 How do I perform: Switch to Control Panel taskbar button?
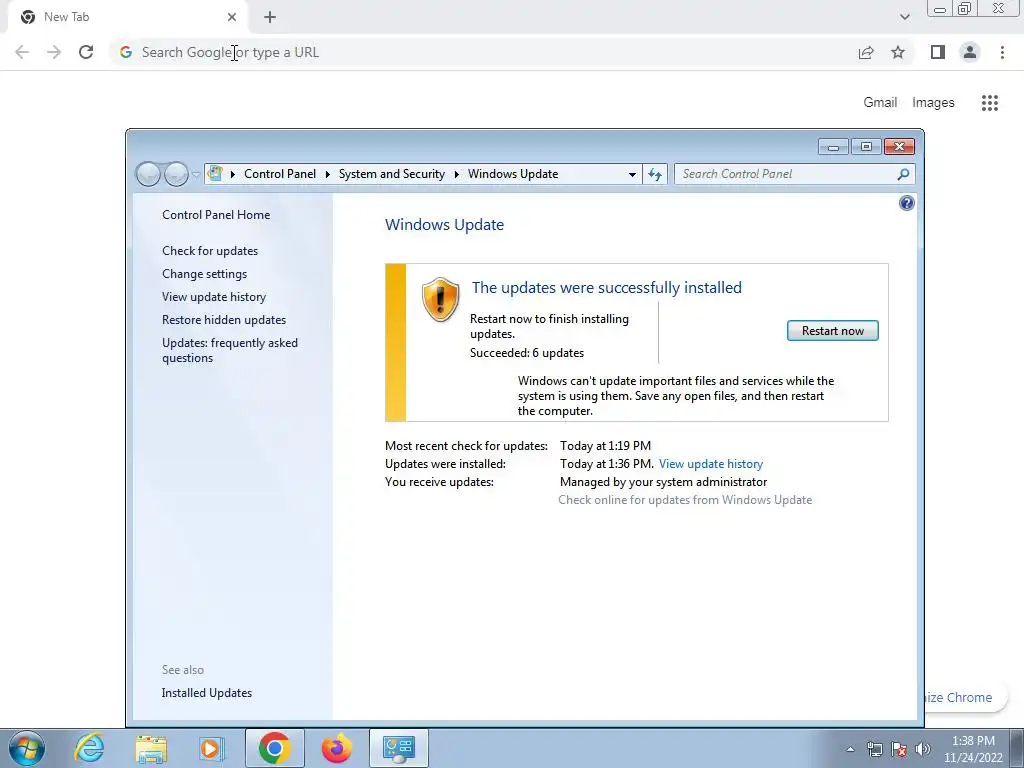(x=399, y=748)
